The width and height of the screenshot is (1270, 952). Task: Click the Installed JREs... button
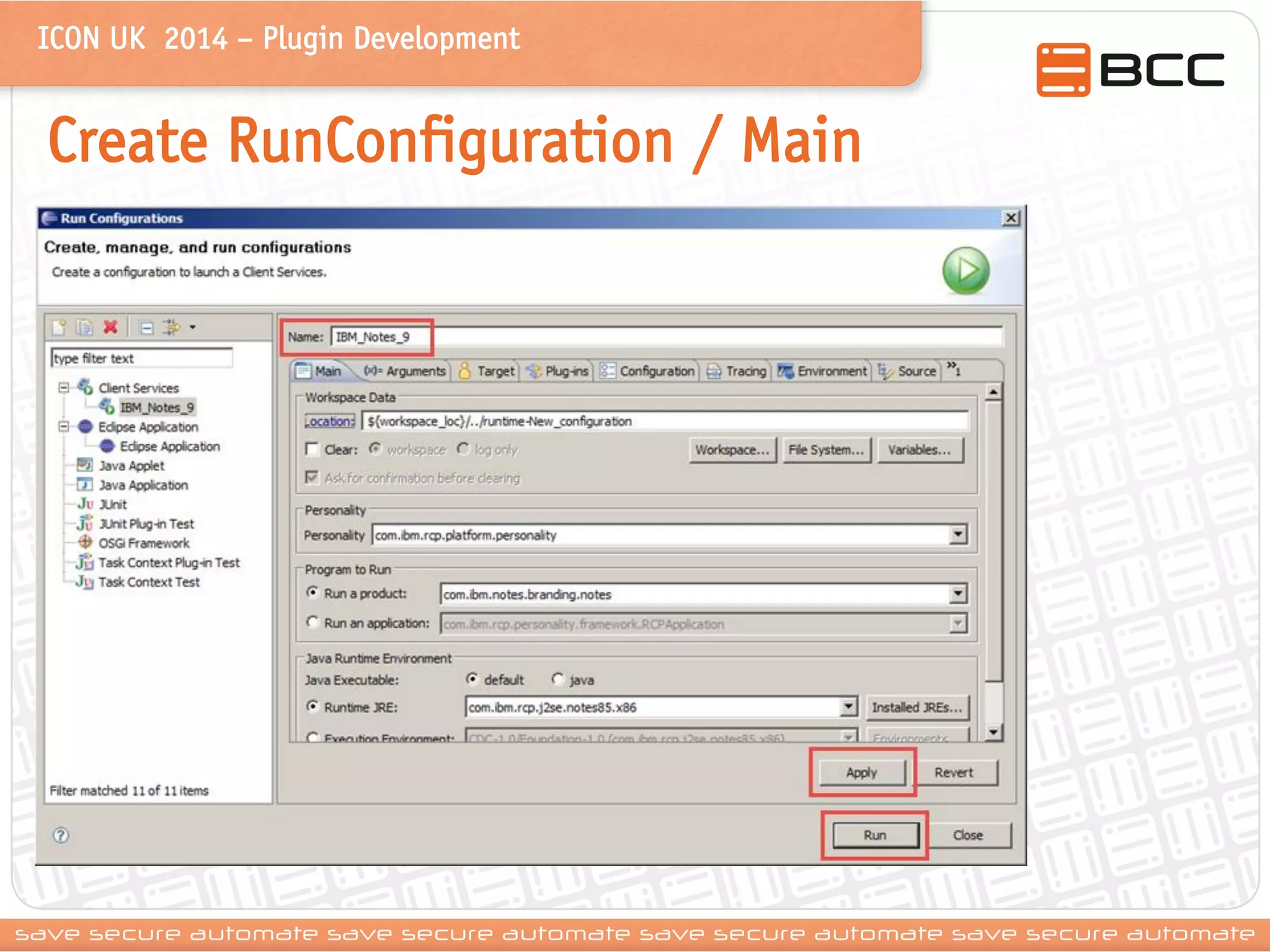click(x=917, y=707)
